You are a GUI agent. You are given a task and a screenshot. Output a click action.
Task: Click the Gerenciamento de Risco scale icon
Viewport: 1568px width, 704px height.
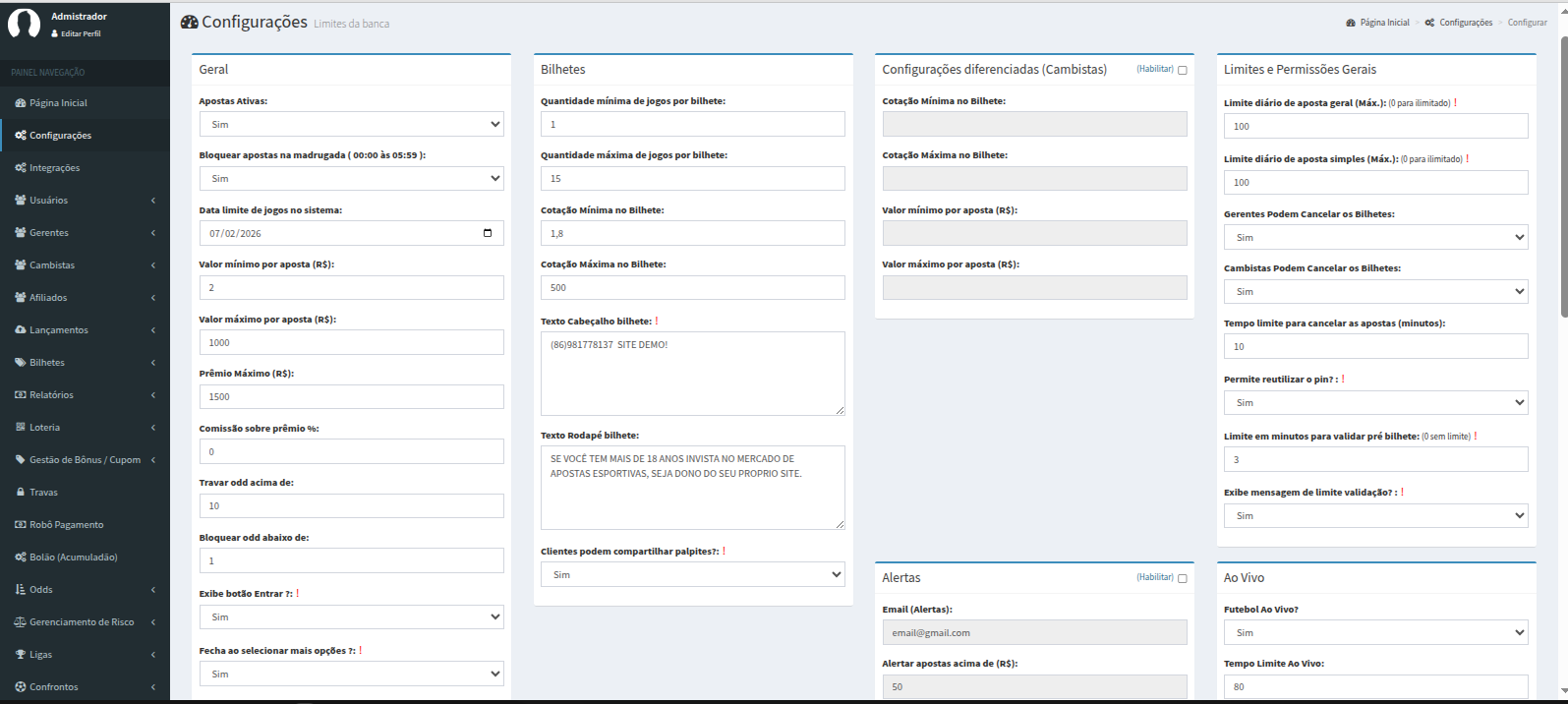pyautogui.click(x=21, y=622)
